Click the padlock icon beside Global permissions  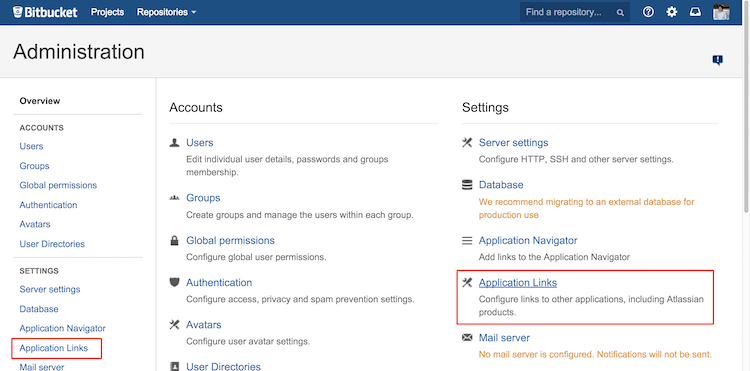tap(175, 240)
